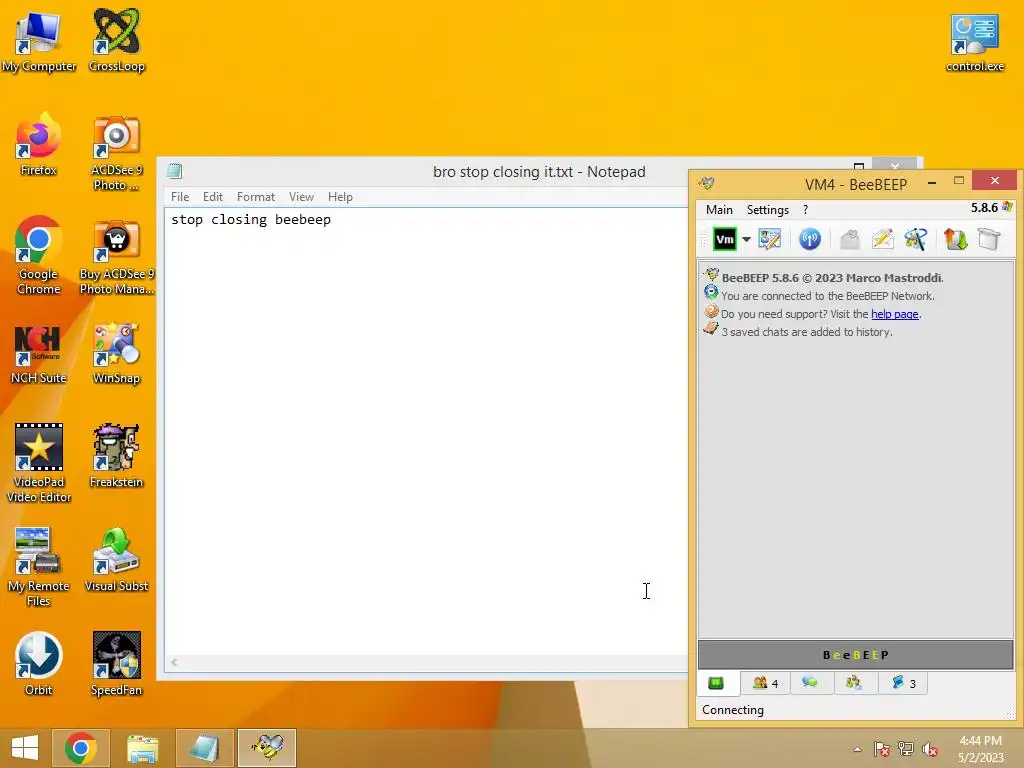Switch to BeeBEEP from the taskbar
Screen dimensions: 1024x768
pos(266,748)
